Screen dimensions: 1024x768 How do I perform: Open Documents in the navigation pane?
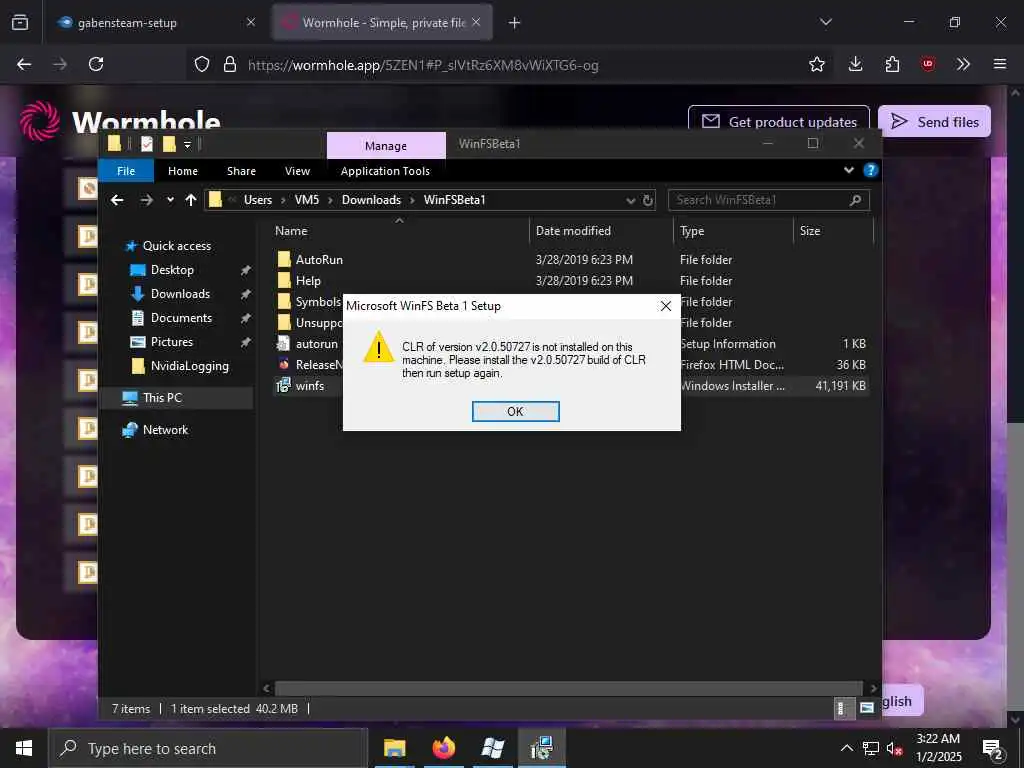click(181, 318)
